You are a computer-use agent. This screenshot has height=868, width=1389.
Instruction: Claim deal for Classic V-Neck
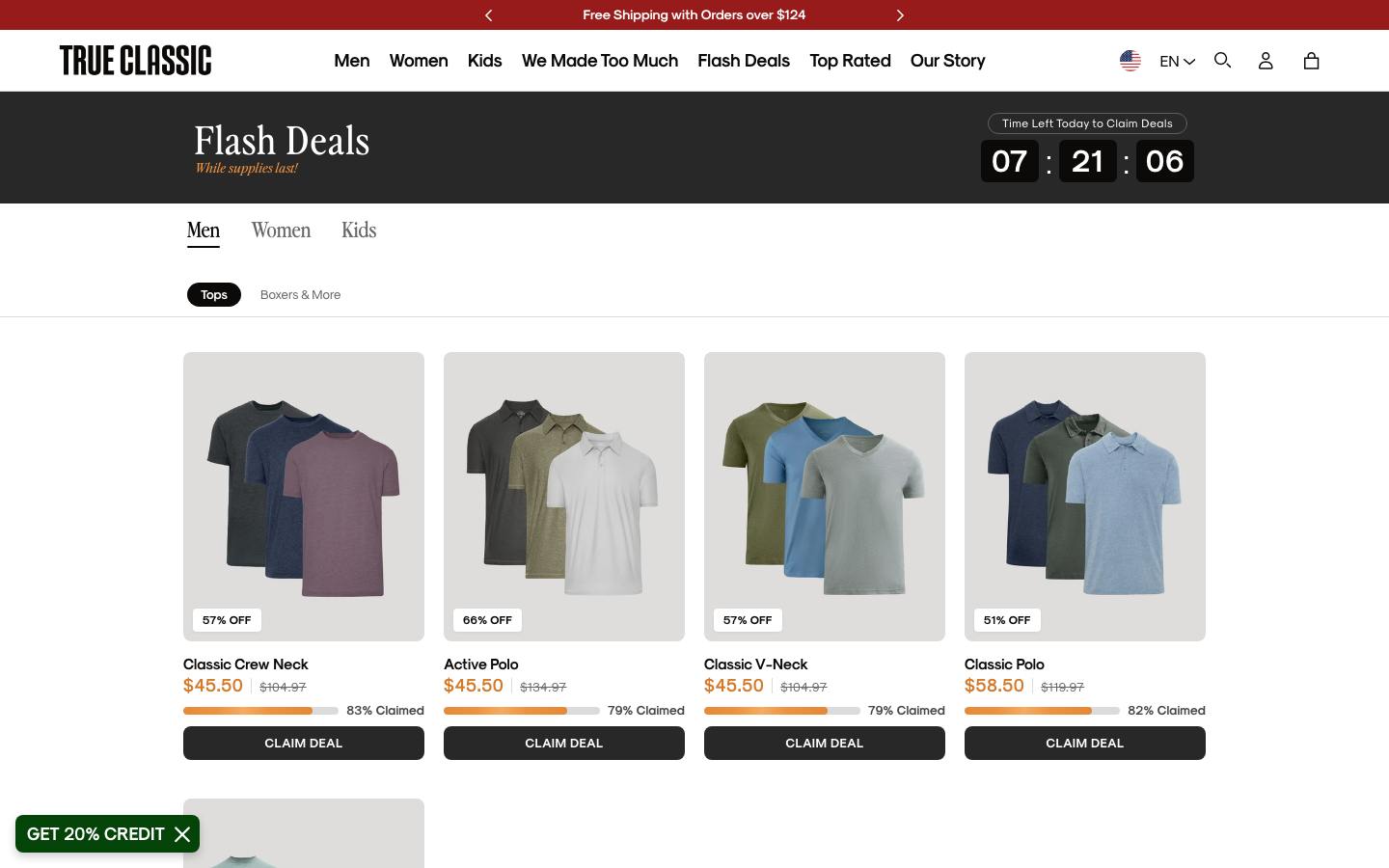pos(825,744)
